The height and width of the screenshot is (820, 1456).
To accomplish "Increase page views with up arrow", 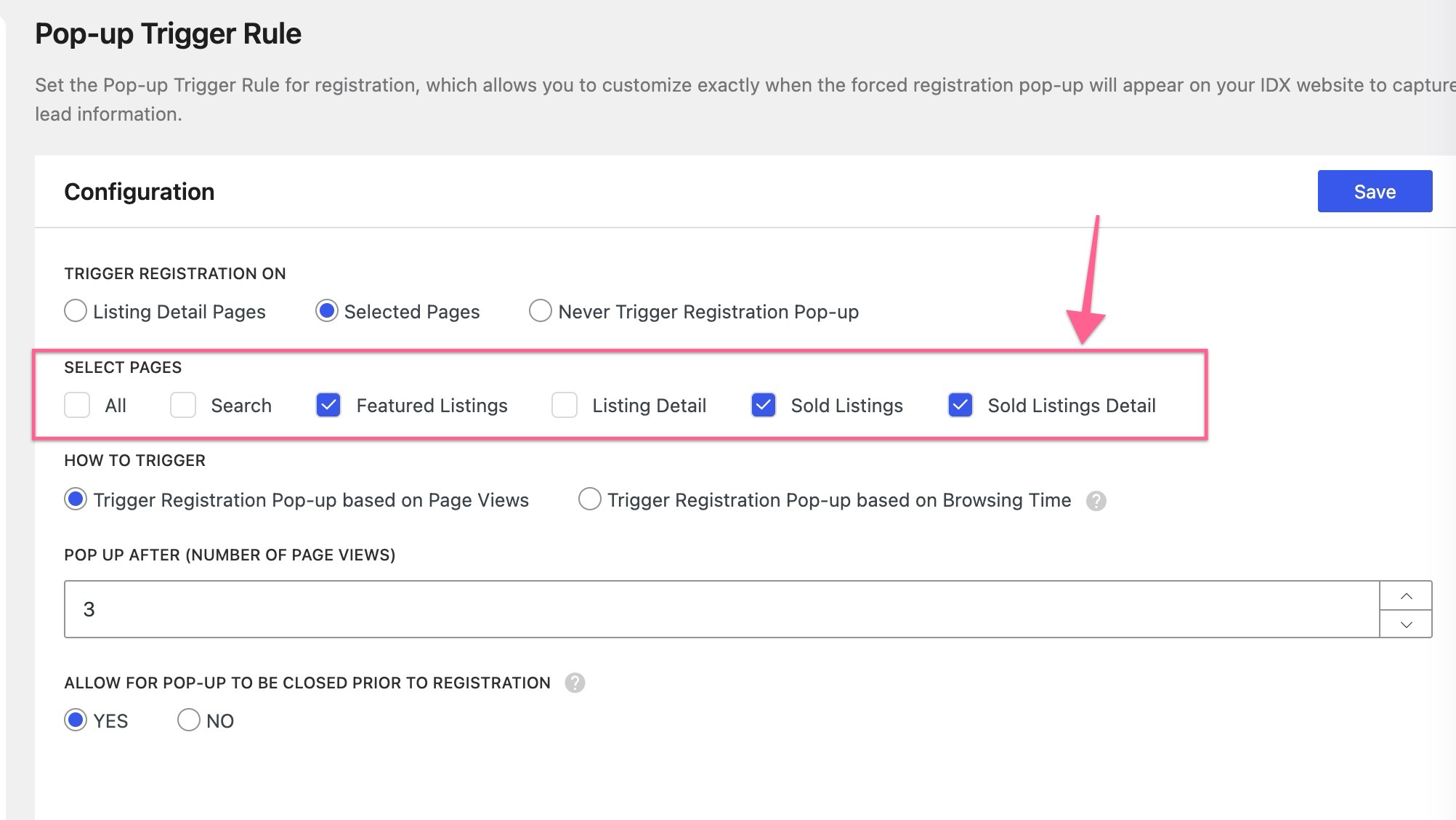I will 1406,596.
